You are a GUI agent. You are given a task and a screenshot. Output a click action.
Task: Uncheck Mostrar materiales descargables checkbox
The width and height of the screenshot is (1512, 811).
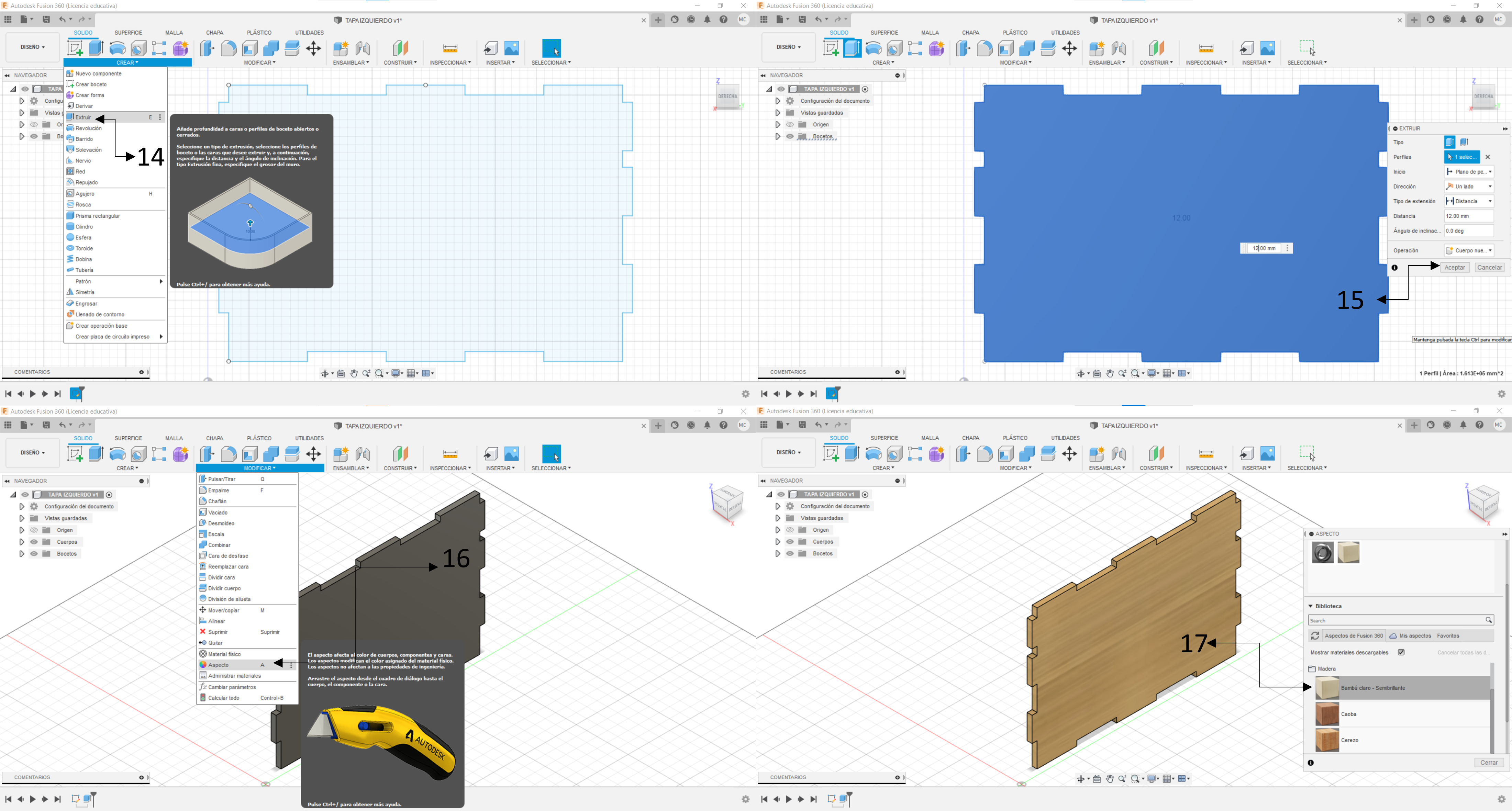coord(1401,652)
